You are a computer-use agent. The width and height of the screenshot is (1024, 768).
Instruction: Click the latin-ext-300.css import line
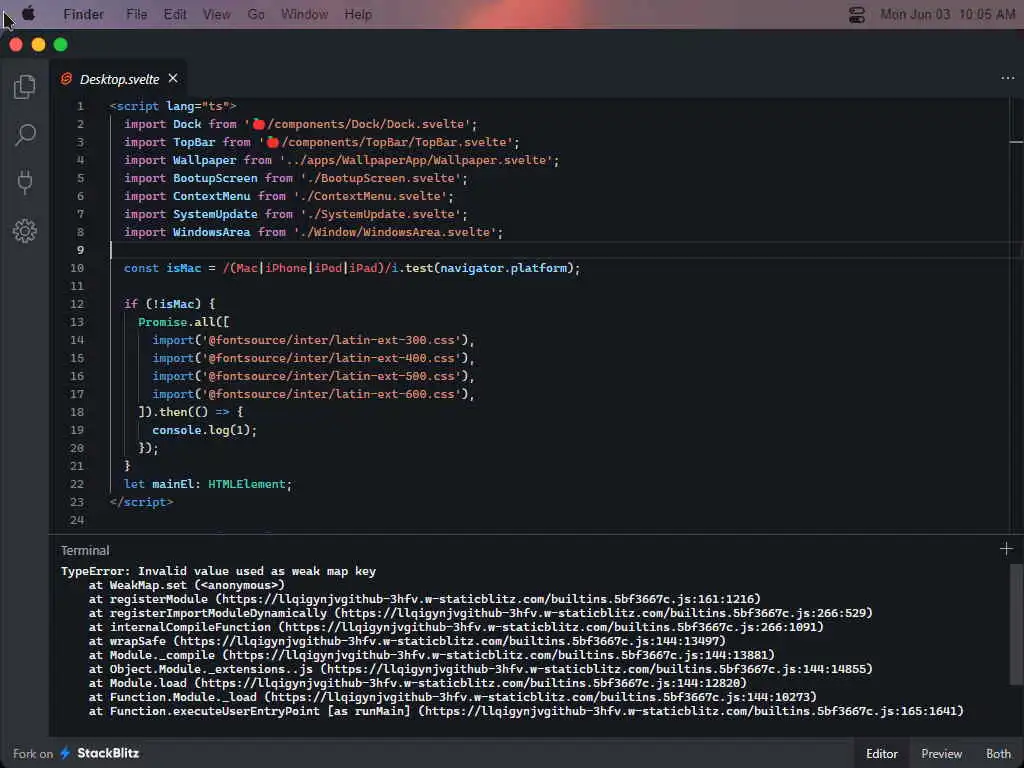point(313,340)
